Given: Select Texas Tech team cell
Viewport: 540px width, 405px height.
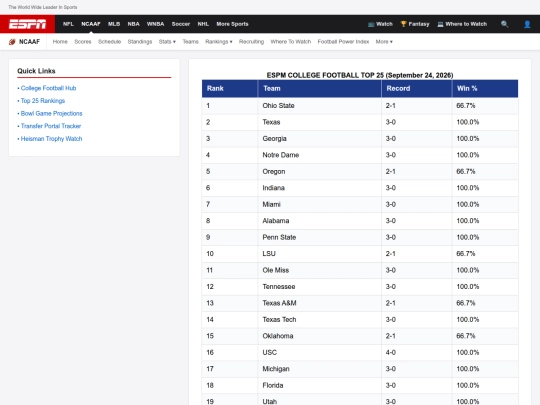Looking at the screenshot, I should pyautogui.click(x=319, y=320).
